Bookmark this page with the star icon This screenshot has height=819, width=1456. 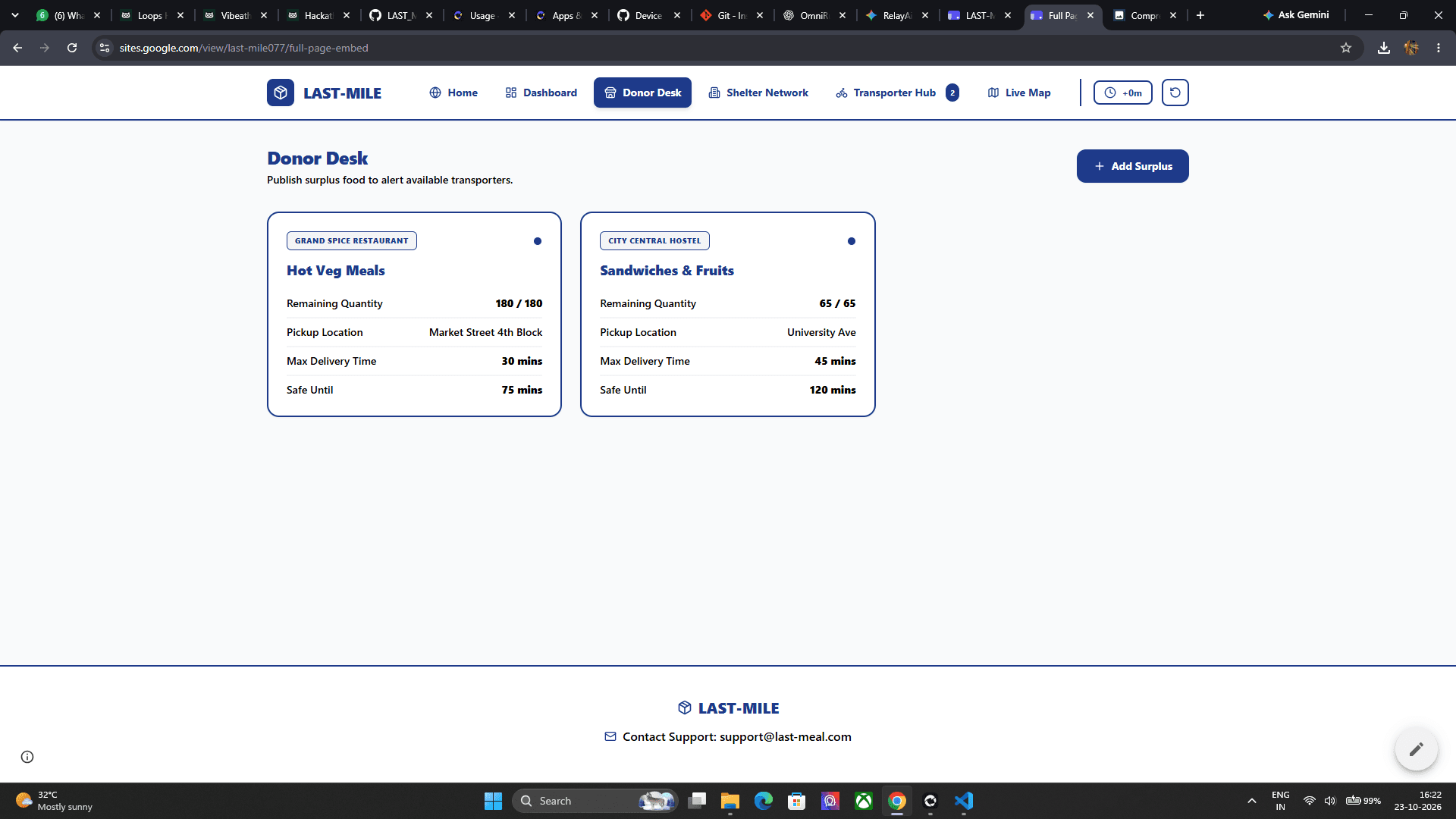click(x=1346, y=48)
